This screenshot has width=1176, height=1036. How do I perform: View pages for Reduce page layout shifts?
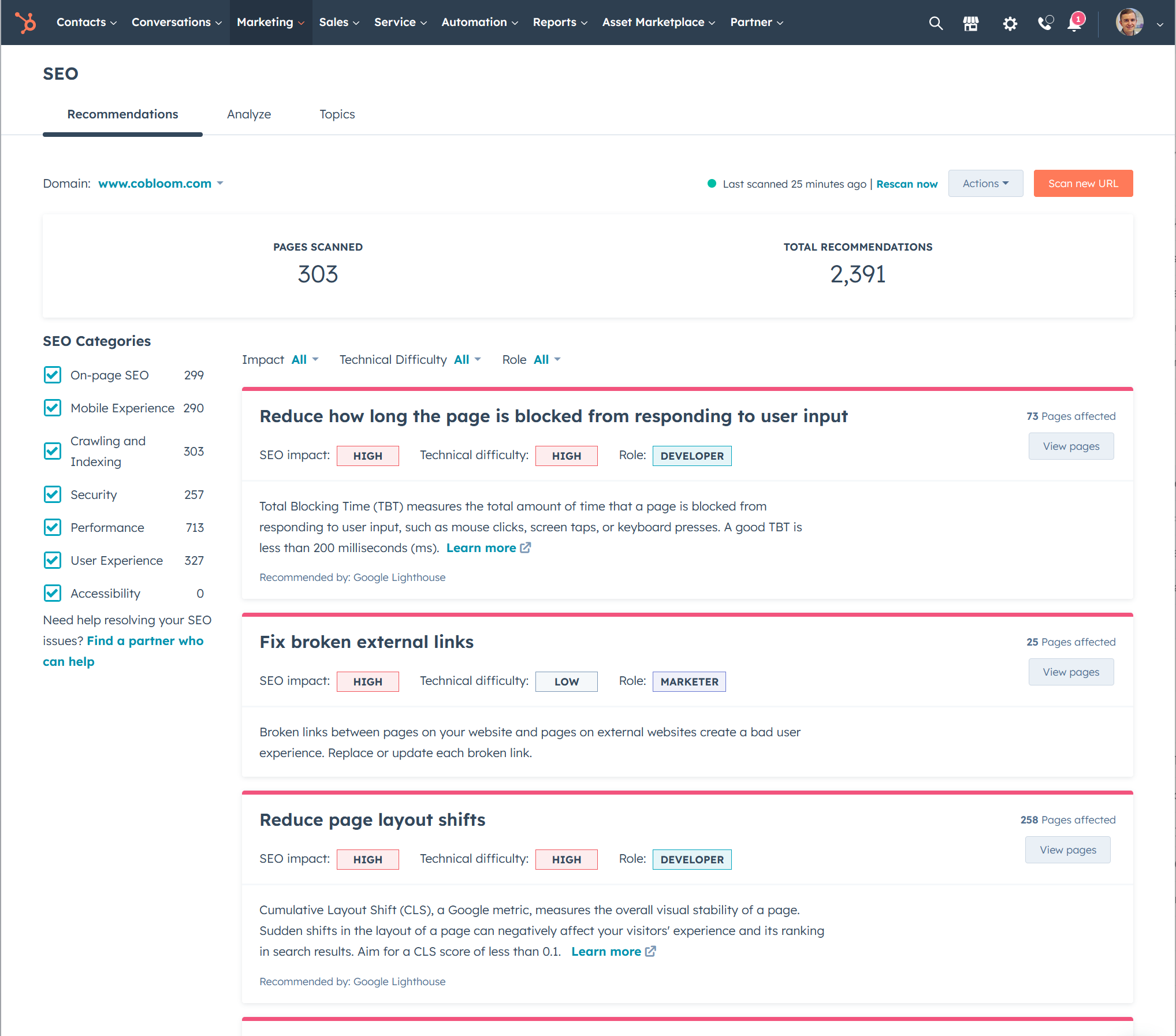(1067, 850)
